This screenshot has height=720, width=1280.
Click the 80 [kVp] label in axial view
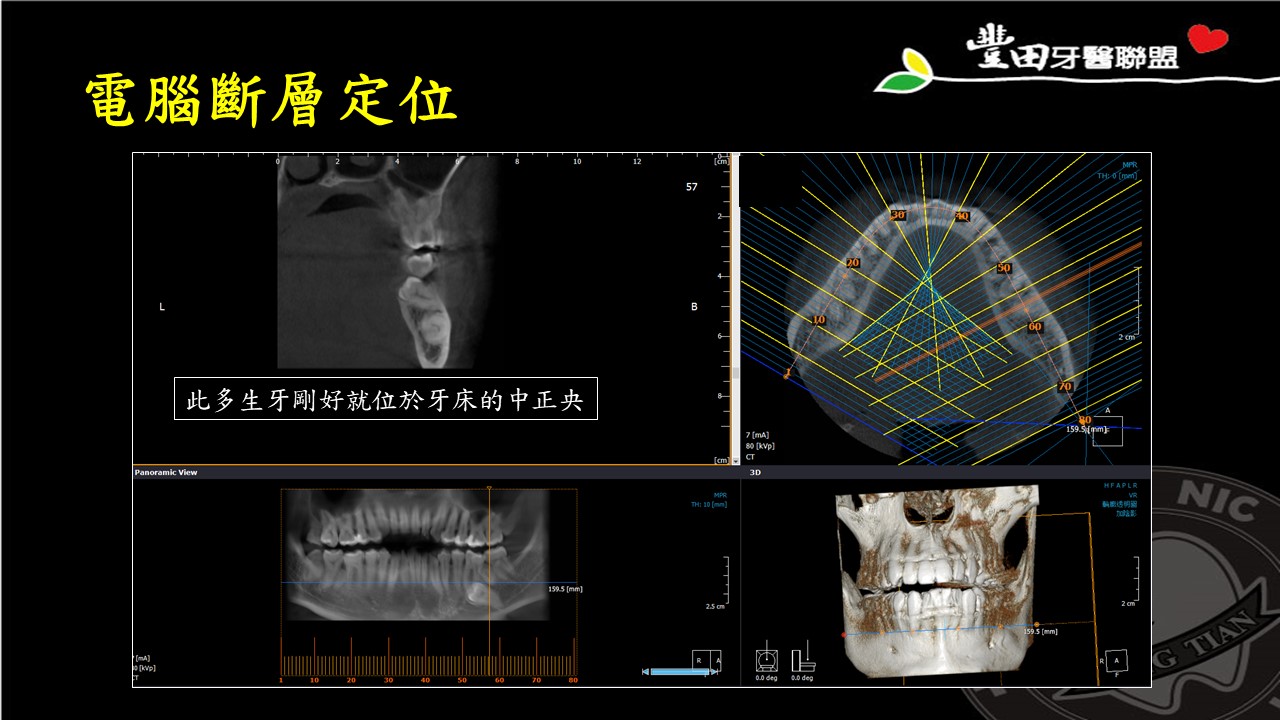[x=760, y=446]
